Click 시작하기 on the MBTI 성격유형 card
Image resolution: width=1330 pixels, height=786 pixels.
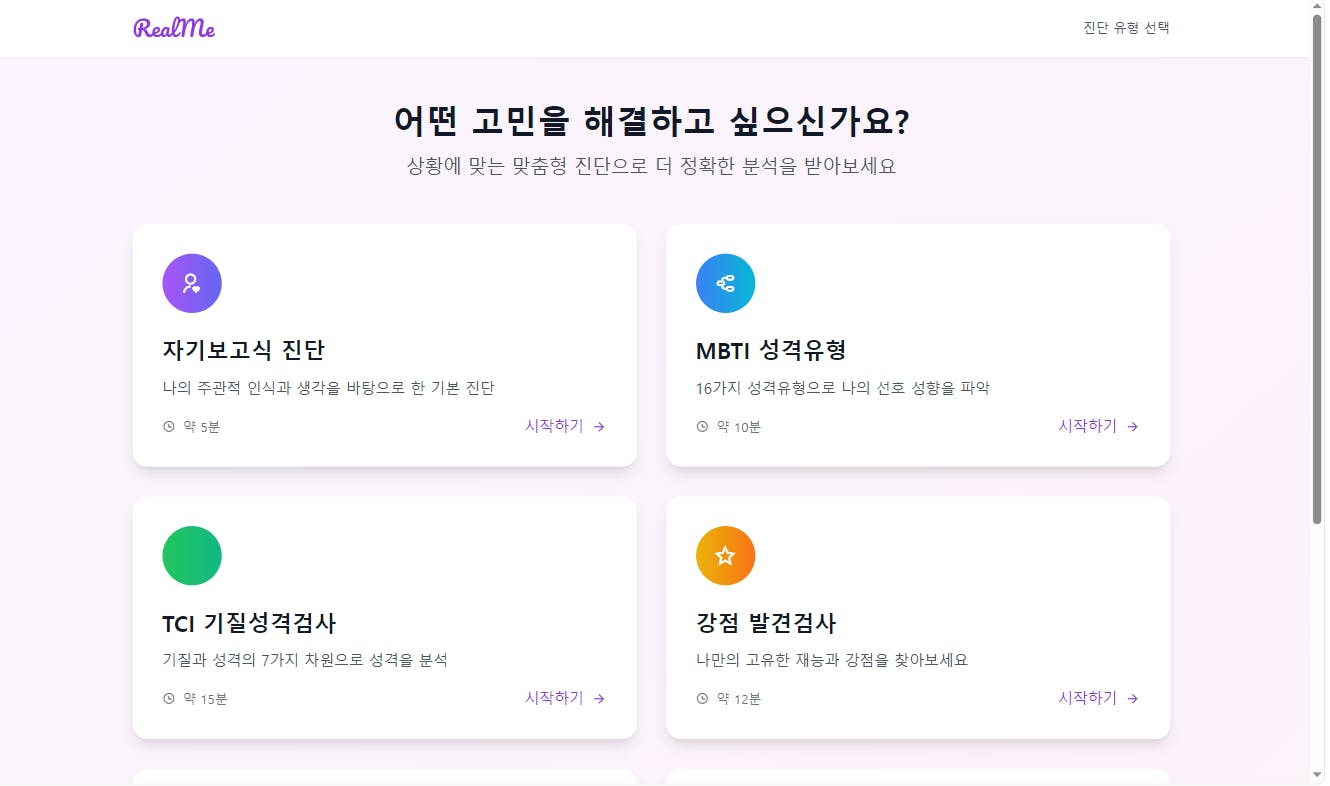[x=1087, y=425]
